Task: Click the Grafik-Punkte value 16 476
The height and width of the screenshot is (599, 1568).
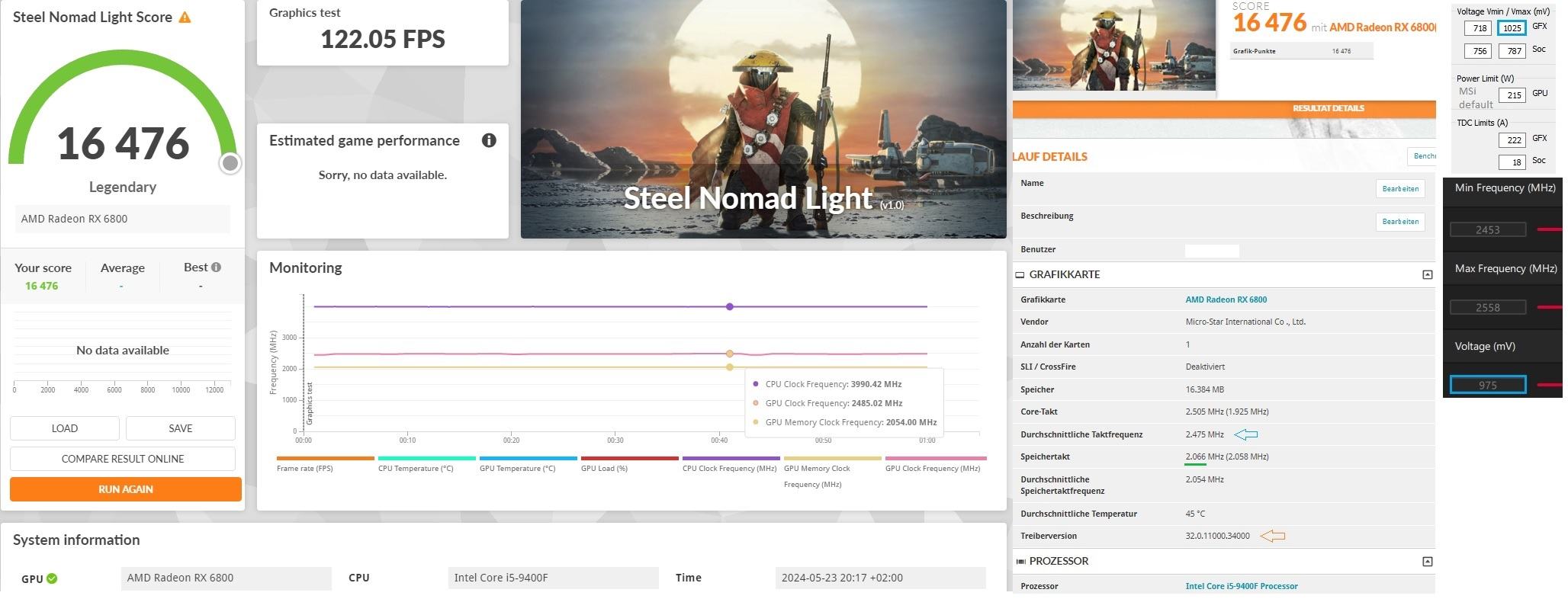Action: coord(1341,52)
